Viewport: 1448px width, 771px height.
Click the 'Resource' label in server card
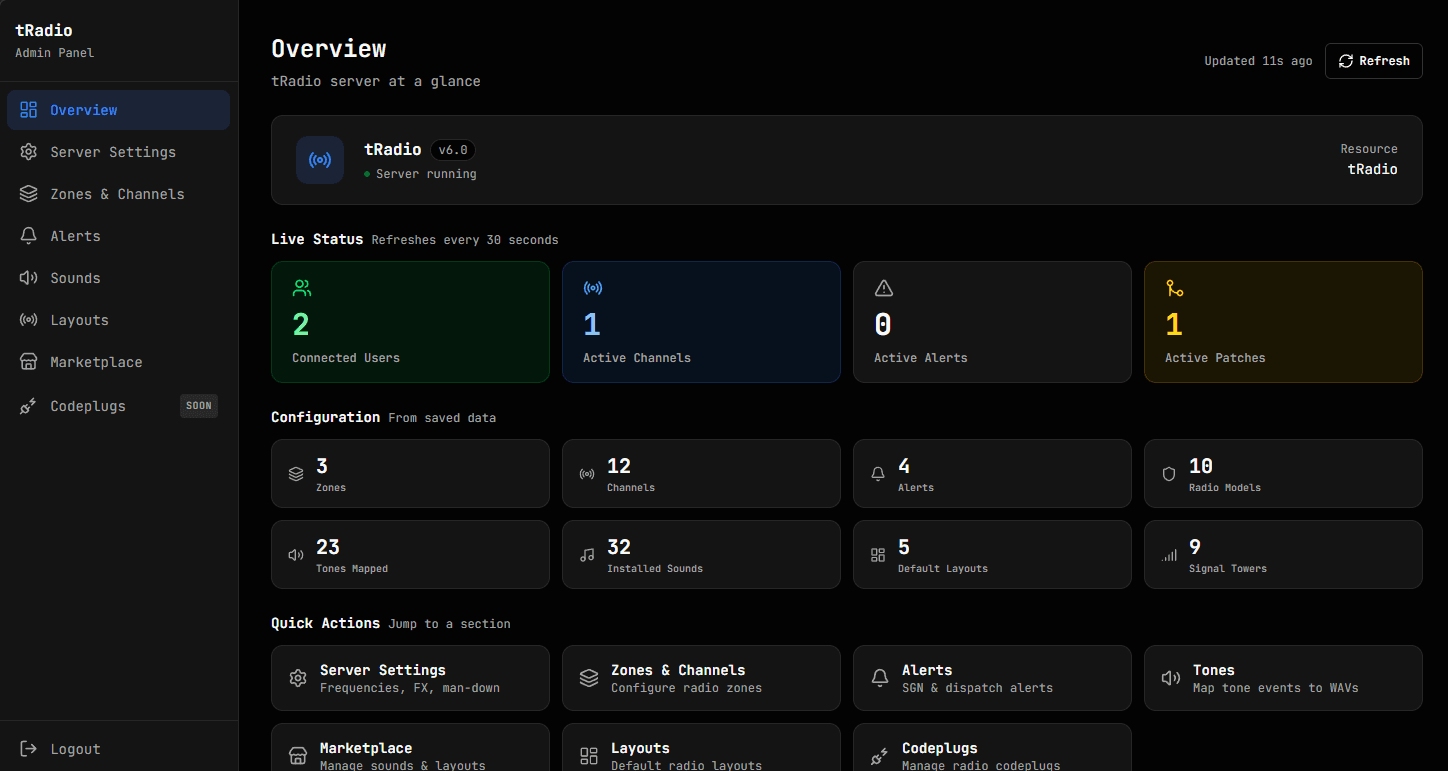pyautogui.click(x=1369, y=149)
